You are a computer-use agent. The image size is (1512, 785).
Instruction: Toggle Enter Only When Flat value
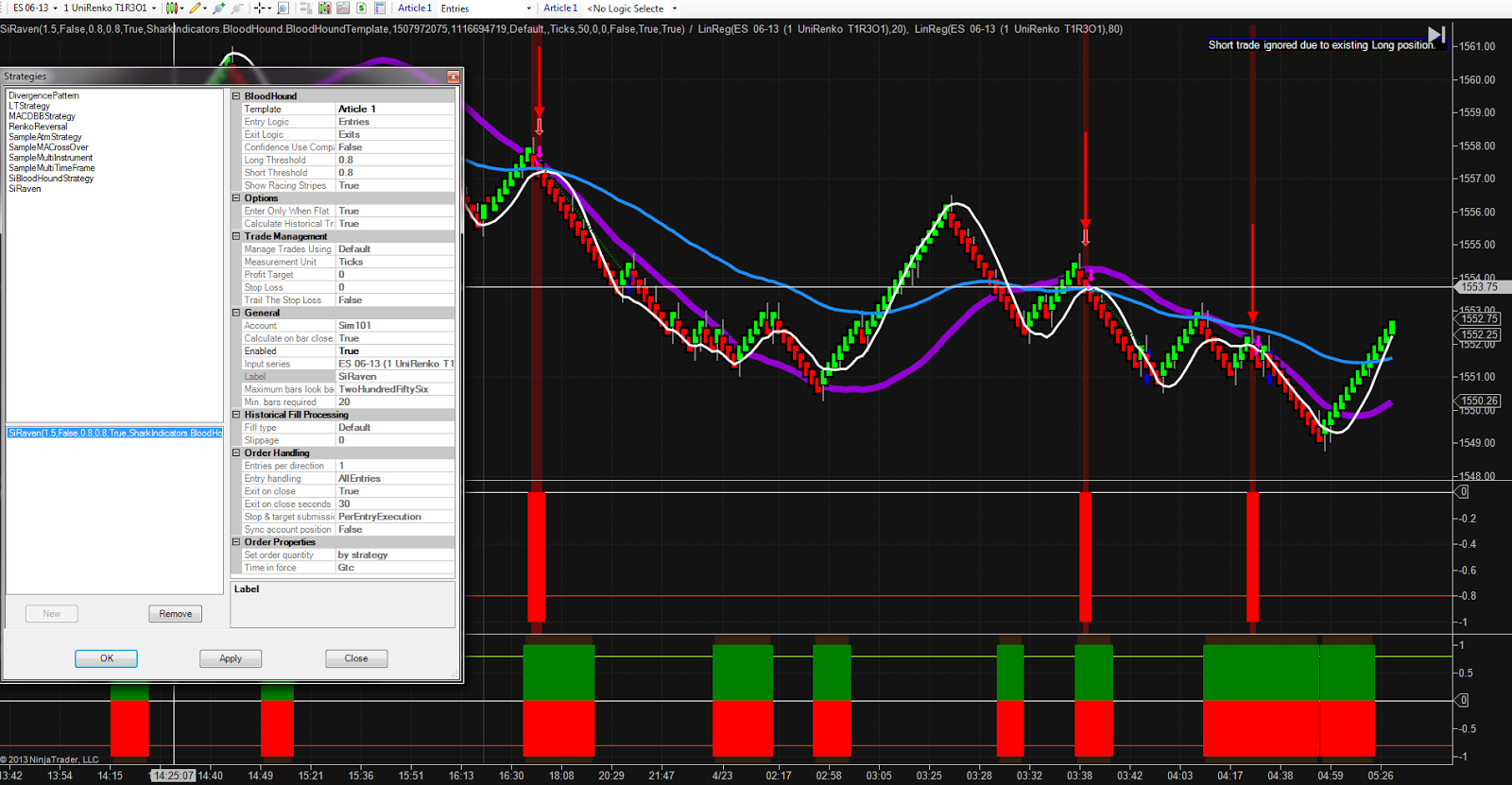click(395, 211)
